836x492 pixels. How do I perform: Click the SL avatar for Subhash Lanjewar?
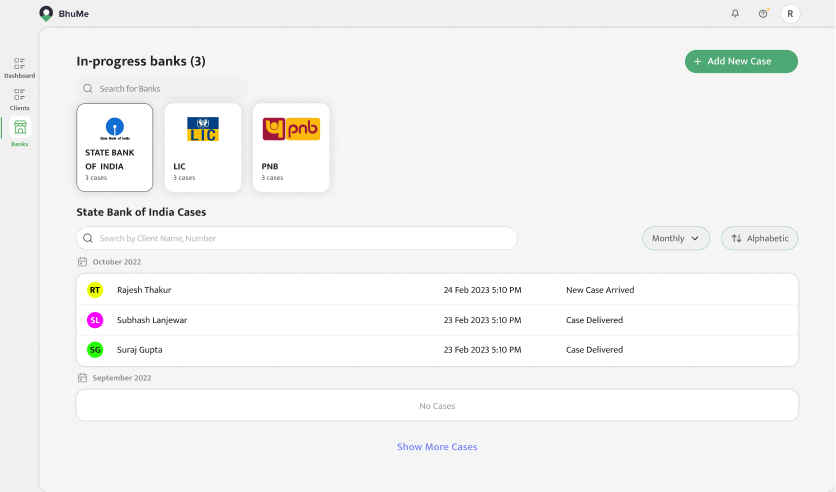pyautogui.click(x=95, y=320)
